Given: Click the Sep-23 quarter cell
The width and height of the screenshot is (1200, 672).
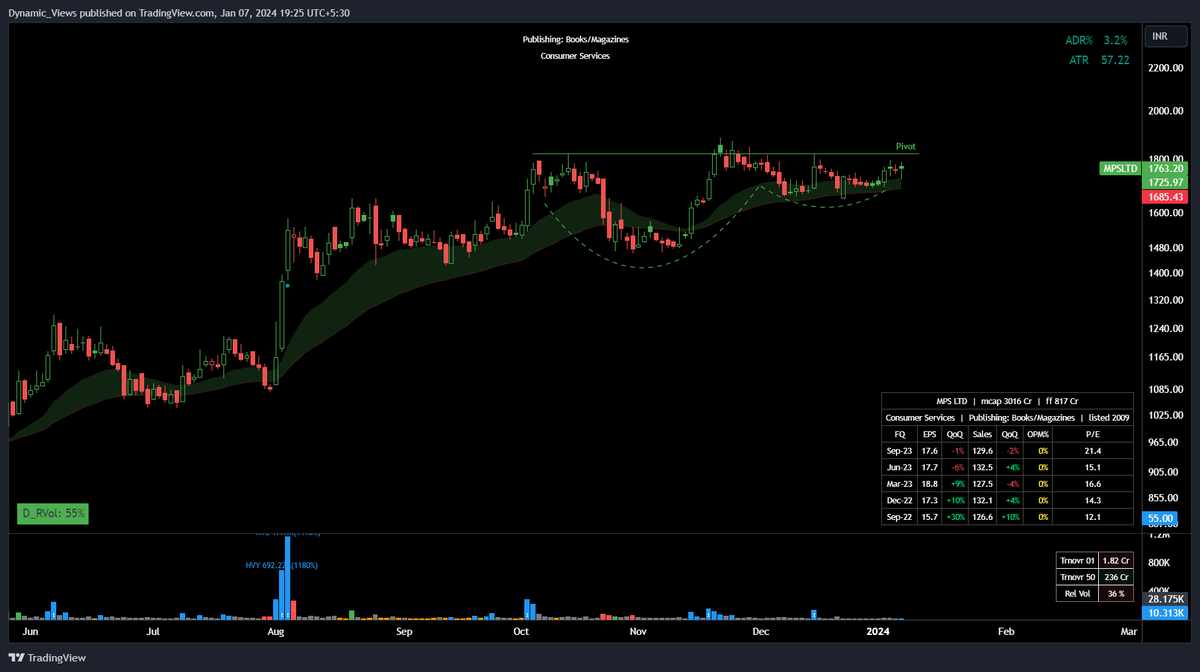Looking at the screenshot, I should click(899, 451).
